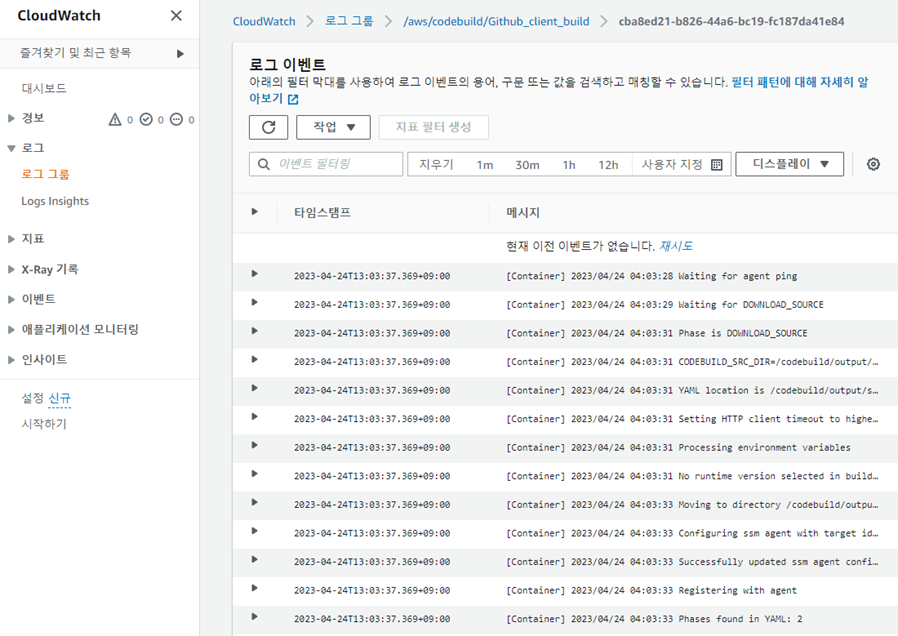Viewport: 898px width, 636px height.
Task: Expand the 'Phase is DOWNLOAD_SOURCE' log row
Action: [255, 331]
